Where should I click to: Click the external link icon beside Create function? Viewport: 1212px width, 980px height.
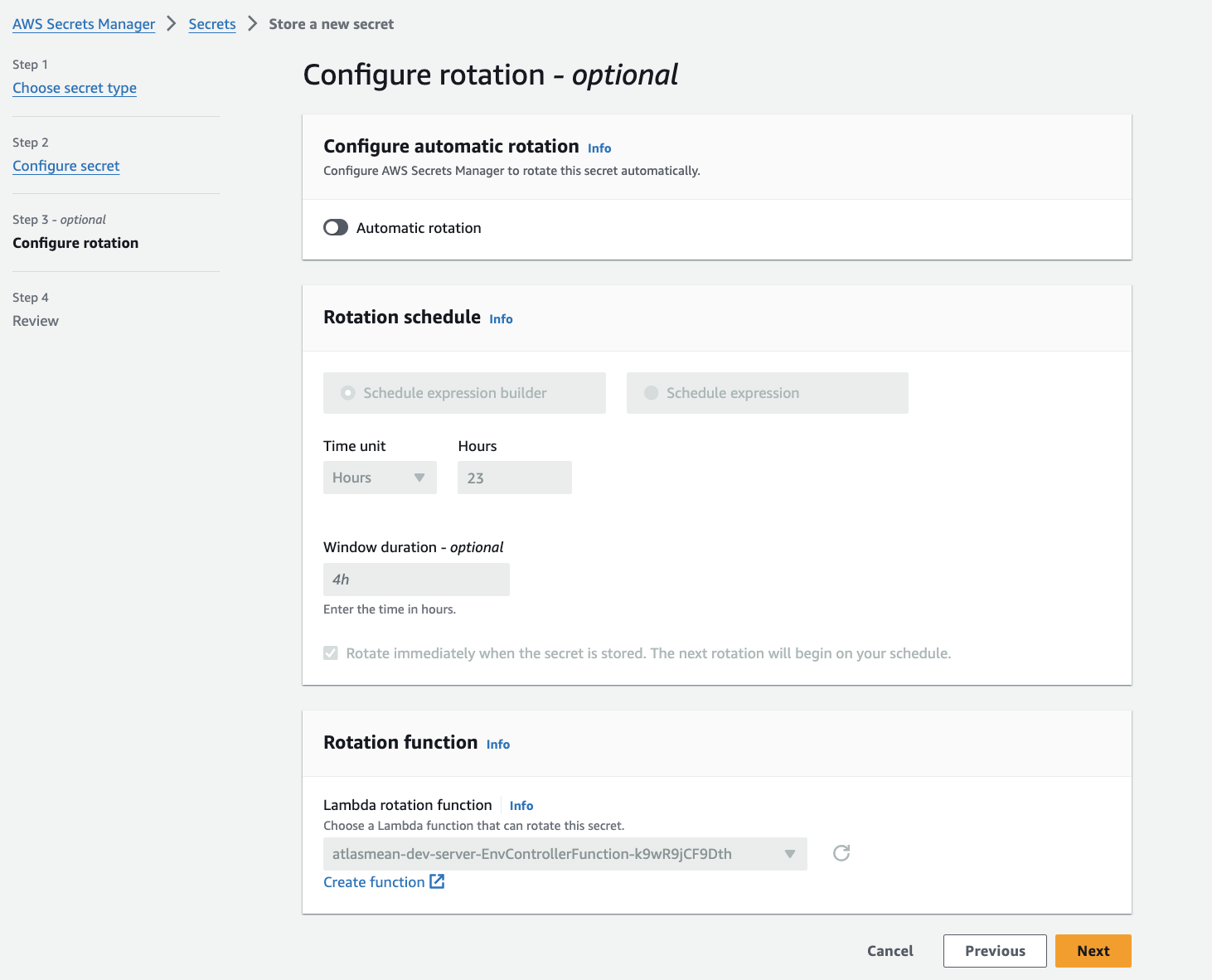pyautogui.click(x=437, y=881)
